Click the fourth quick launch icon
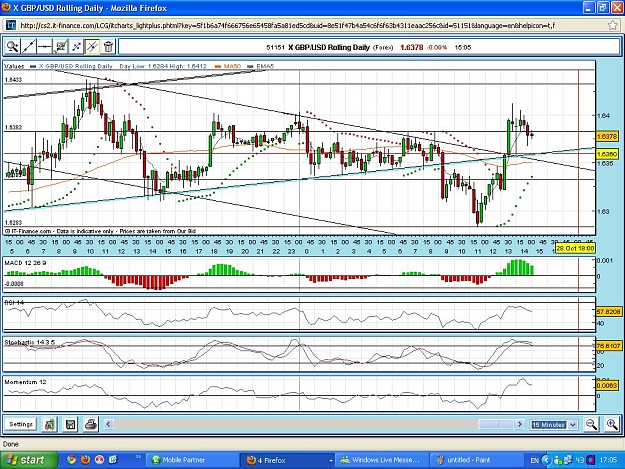 [113, 460]
